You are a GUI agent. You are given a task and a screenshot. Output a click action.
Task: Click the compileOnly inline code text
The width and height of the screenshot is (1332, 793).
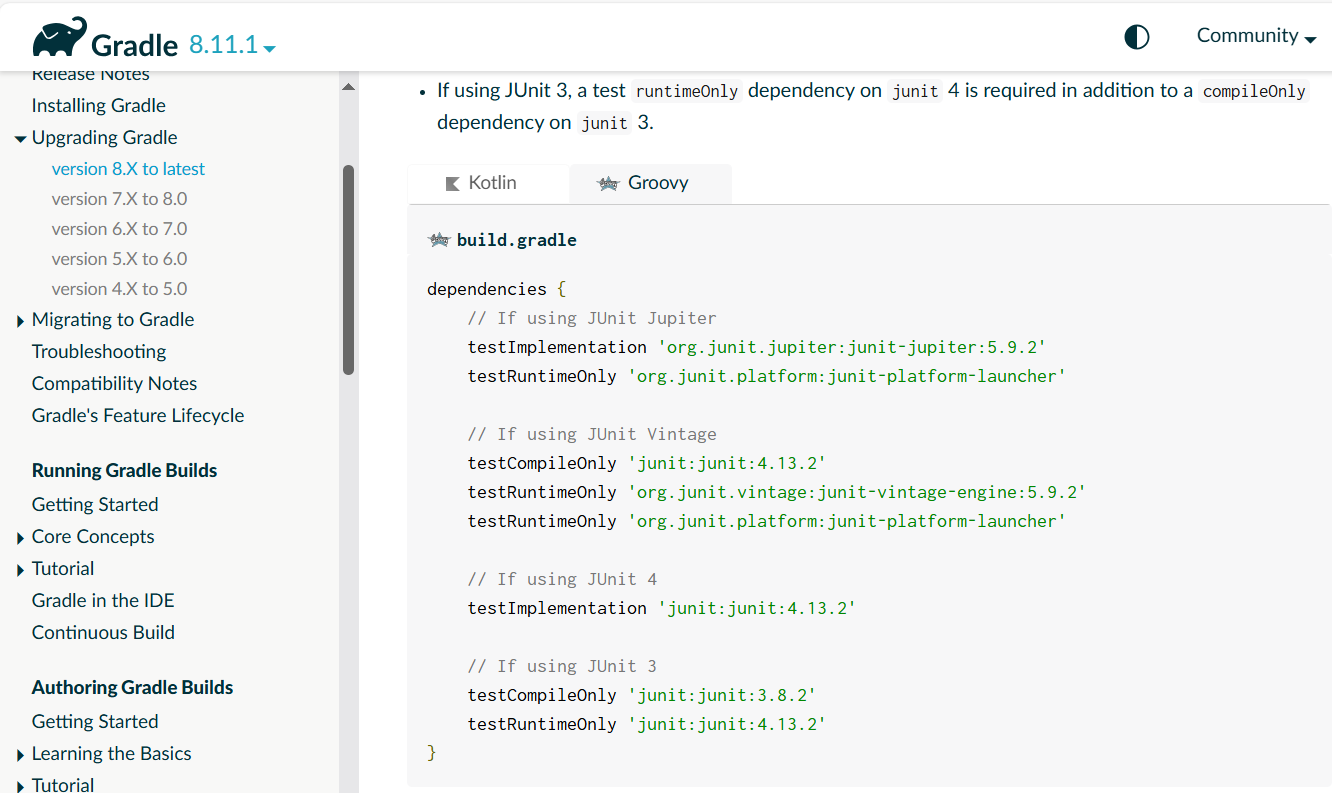[x=1254, y=91]
